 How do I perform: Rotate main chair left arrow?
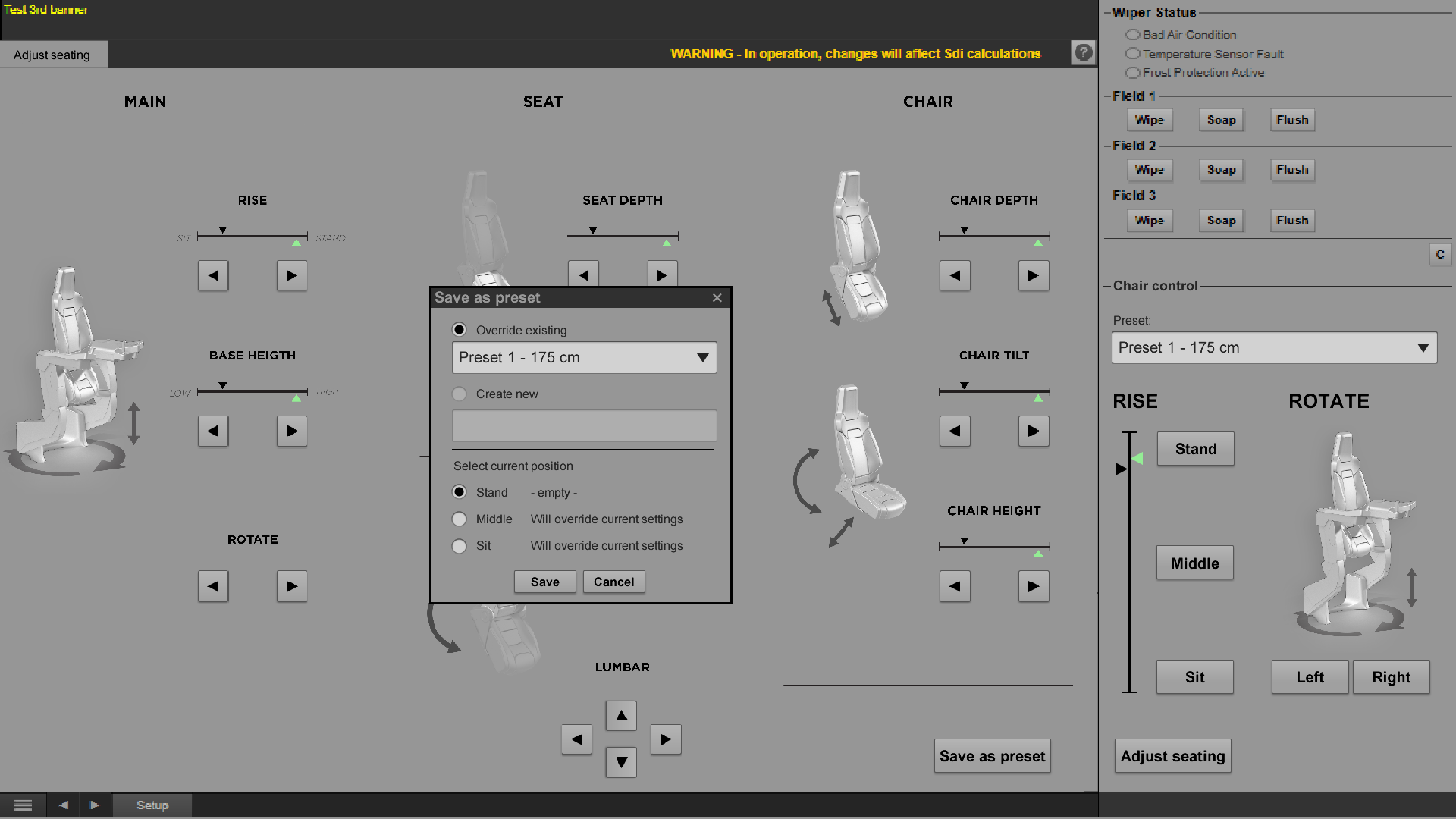pyautogui.click(x=213, y=586)
